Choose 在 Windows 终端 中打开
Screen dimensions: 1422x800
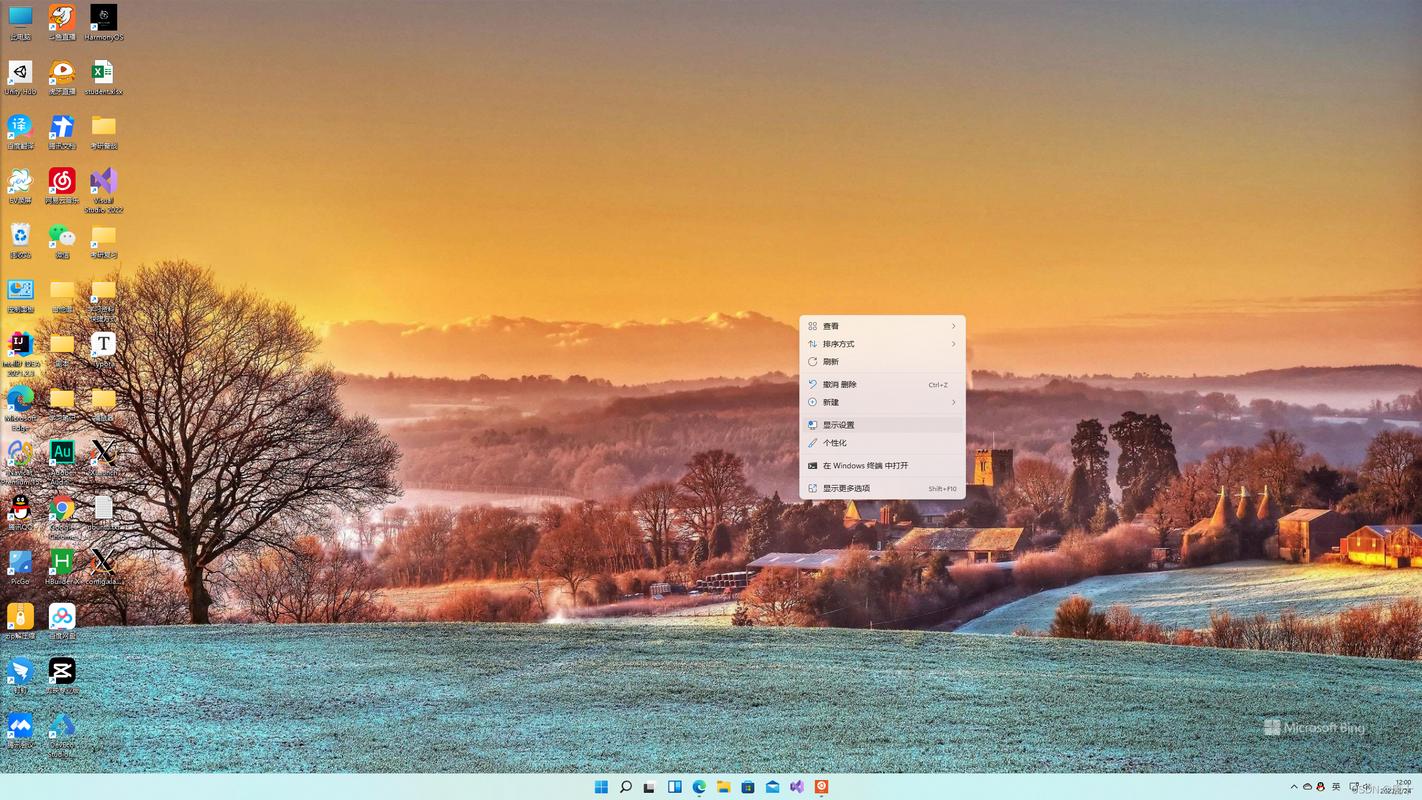click(x=882, y=466)
